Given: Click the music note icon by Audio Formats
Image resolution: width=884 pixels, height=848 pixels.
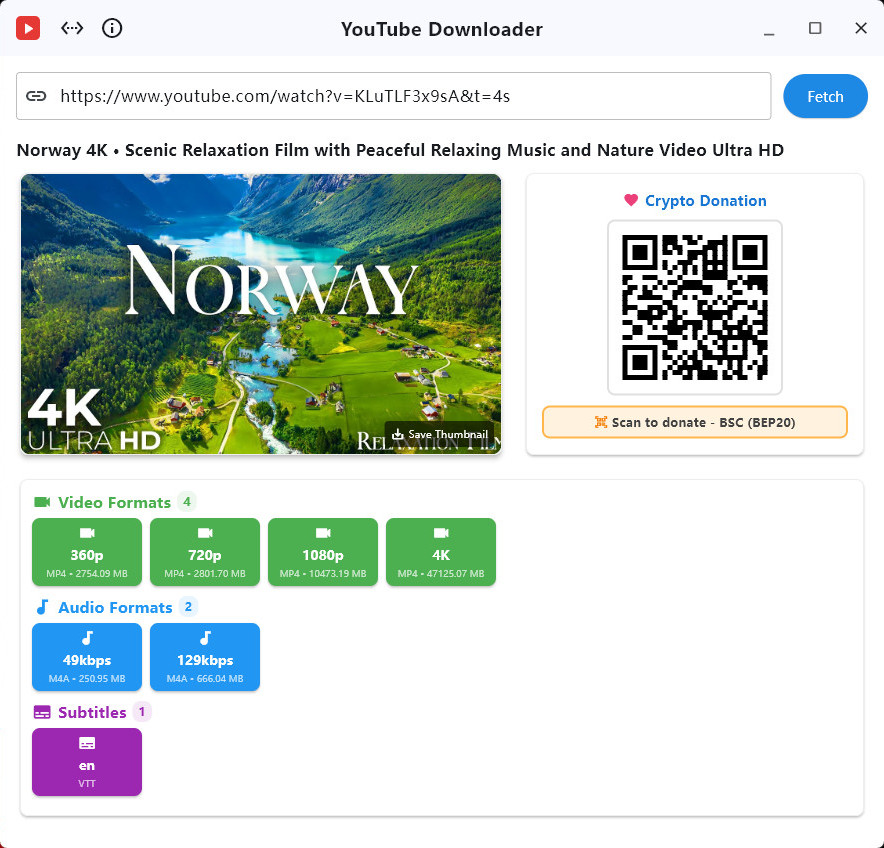Looking at the screenshot, I should click(42, 607).
